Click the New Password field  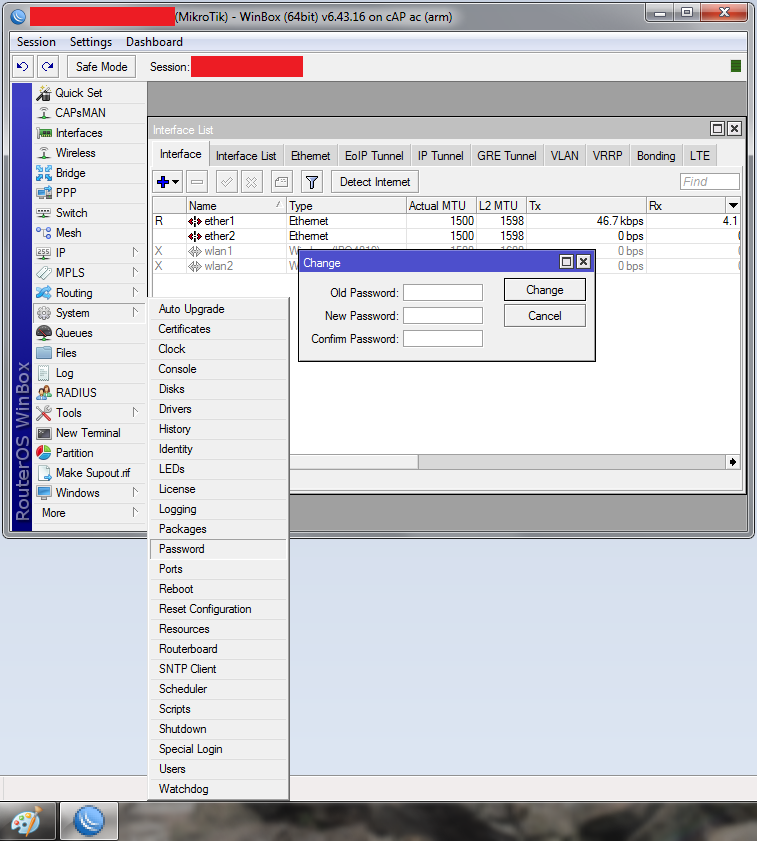tap(443, 316)
